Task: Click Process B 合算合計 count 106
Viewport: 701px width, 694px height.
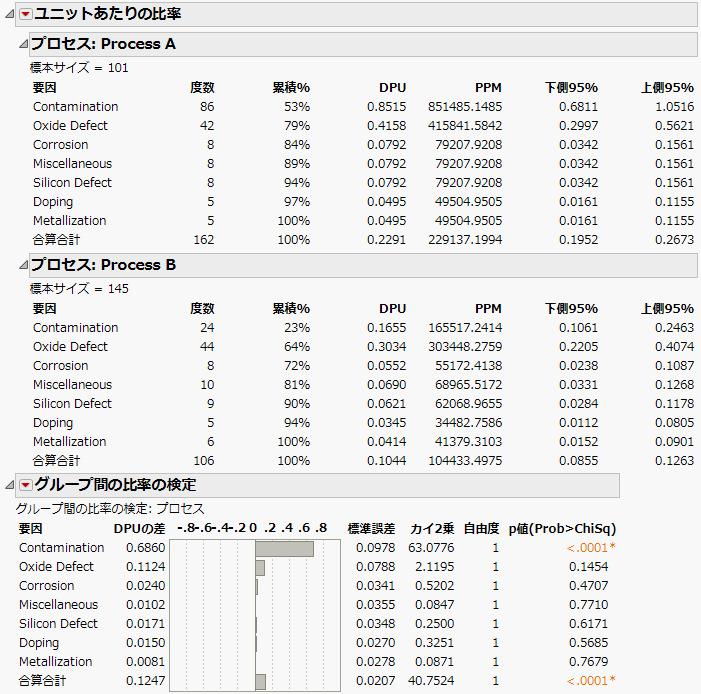Action: 204,461
